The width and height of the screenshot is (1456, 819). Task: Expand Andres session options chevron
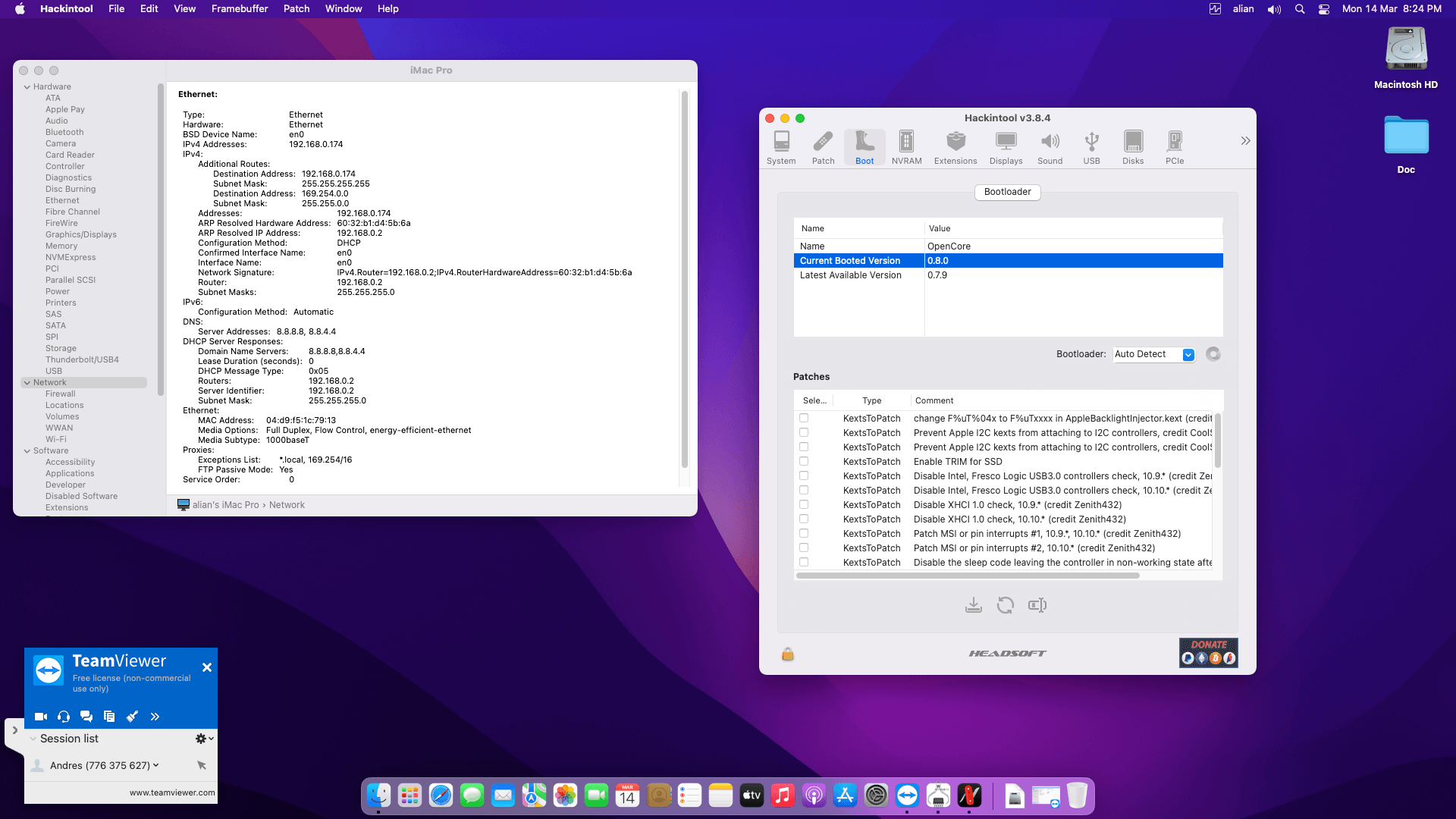coord(156,765)
